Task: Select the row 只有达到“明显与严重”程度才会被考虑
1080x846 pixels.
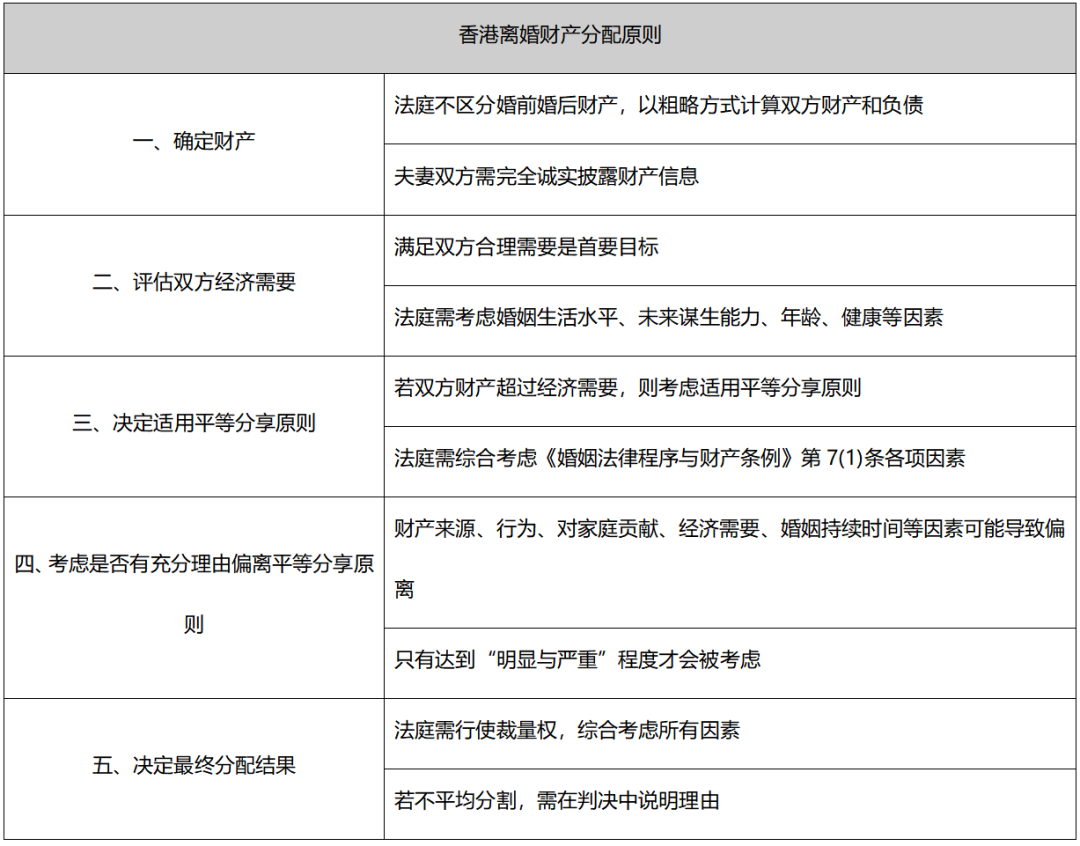Action: click(730, 663)
